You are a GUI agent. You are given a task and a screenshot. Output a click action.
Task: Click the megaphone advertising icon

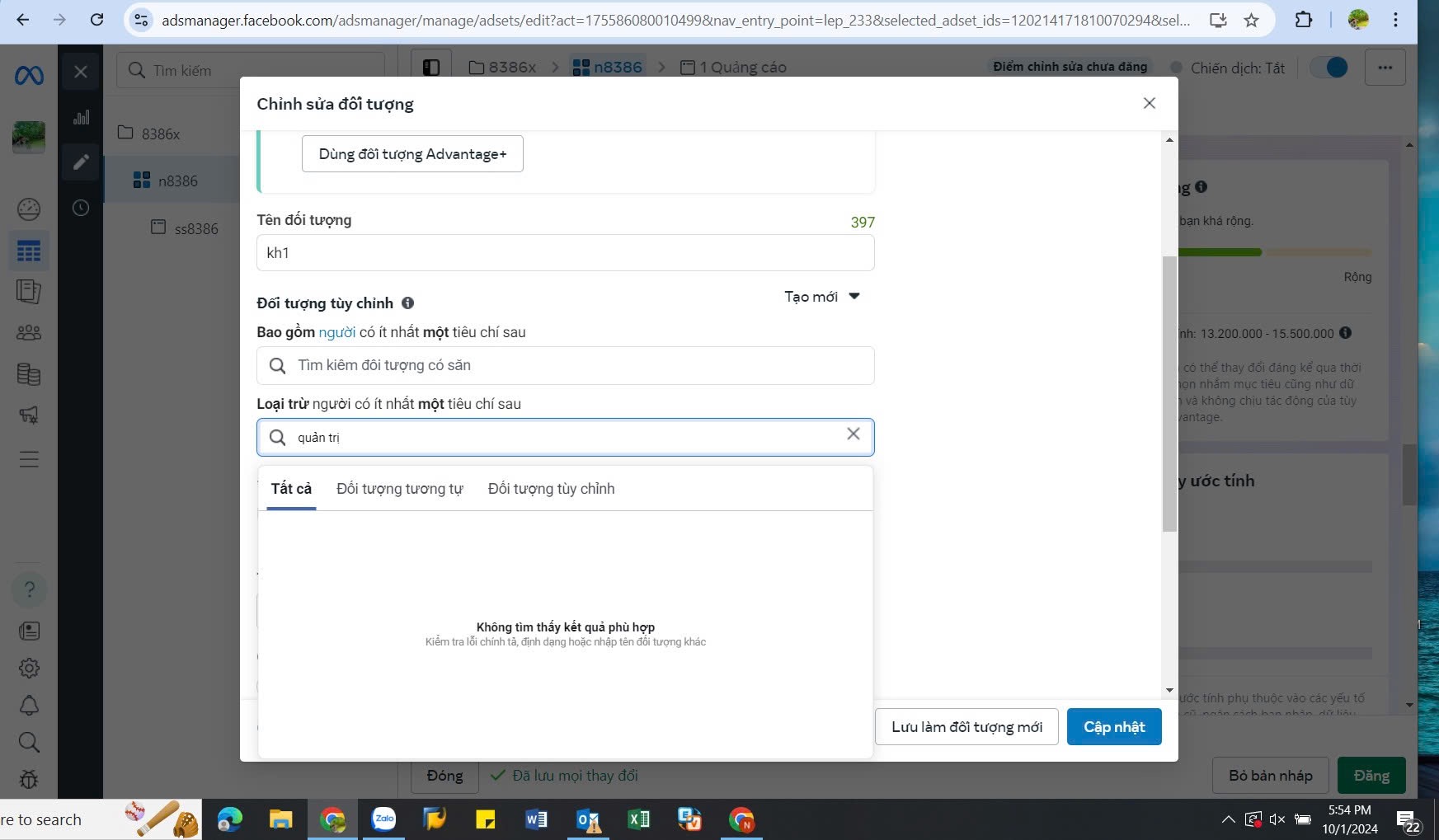click(29, 415)
